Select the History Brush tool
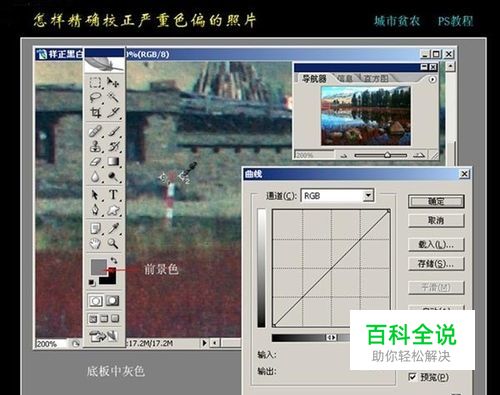The image size is (500, 395). [x=113, y=146]
